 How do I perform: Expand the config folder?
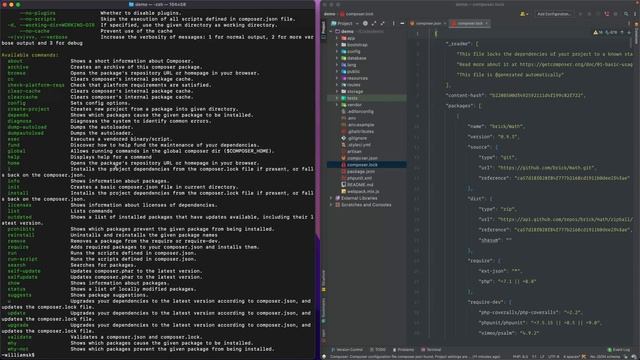pos(337,51)
